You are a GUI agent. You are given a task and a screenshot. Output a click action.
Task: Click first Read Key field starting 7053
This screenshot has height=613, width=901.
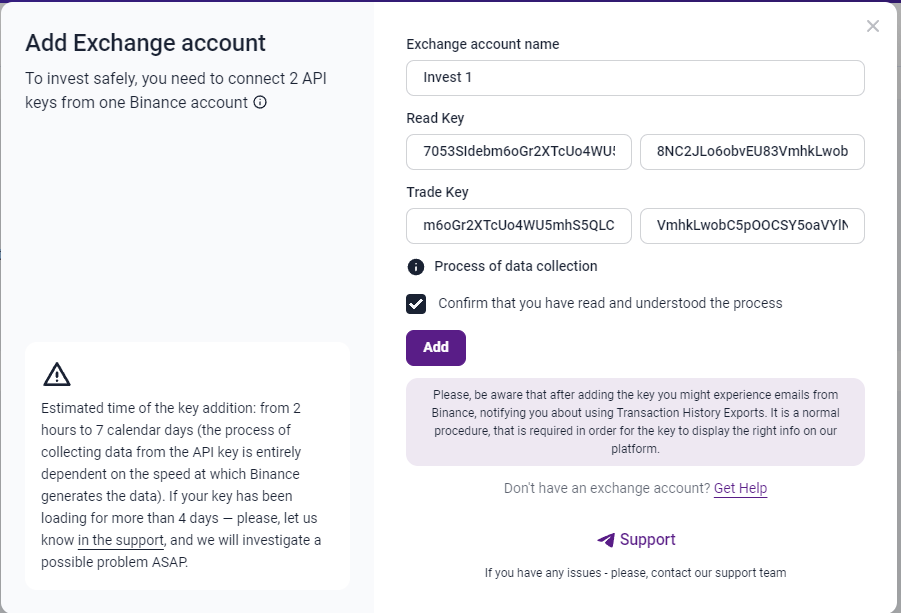519,152
